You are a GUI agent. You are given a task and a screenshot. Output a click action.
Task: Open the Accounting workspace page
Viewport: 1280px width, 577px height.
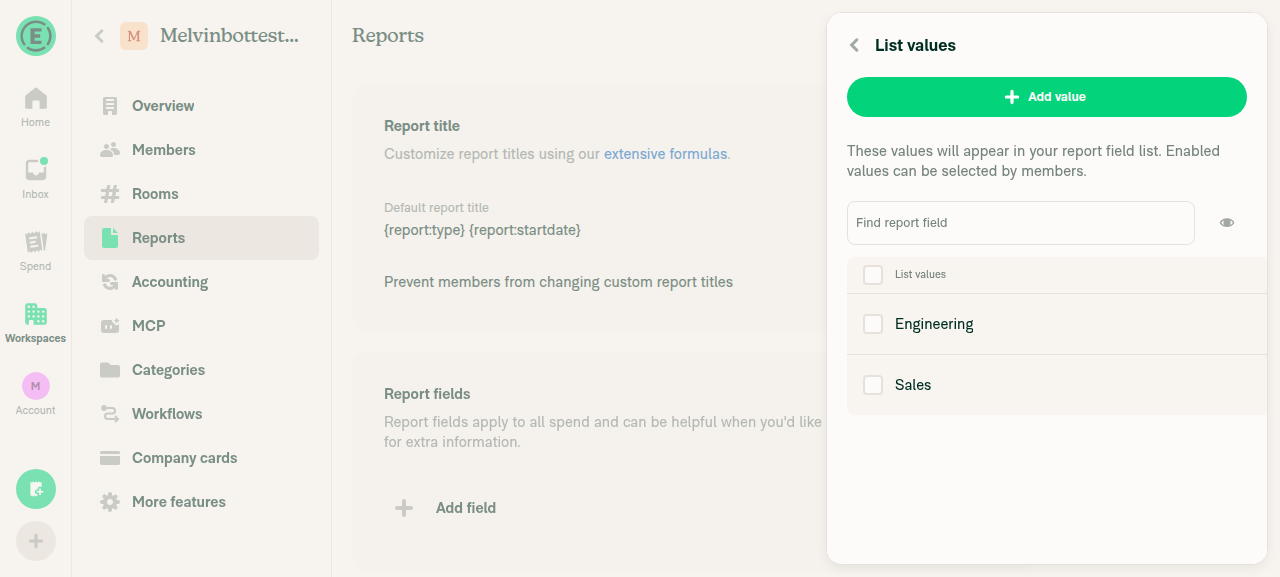(201, 282)
